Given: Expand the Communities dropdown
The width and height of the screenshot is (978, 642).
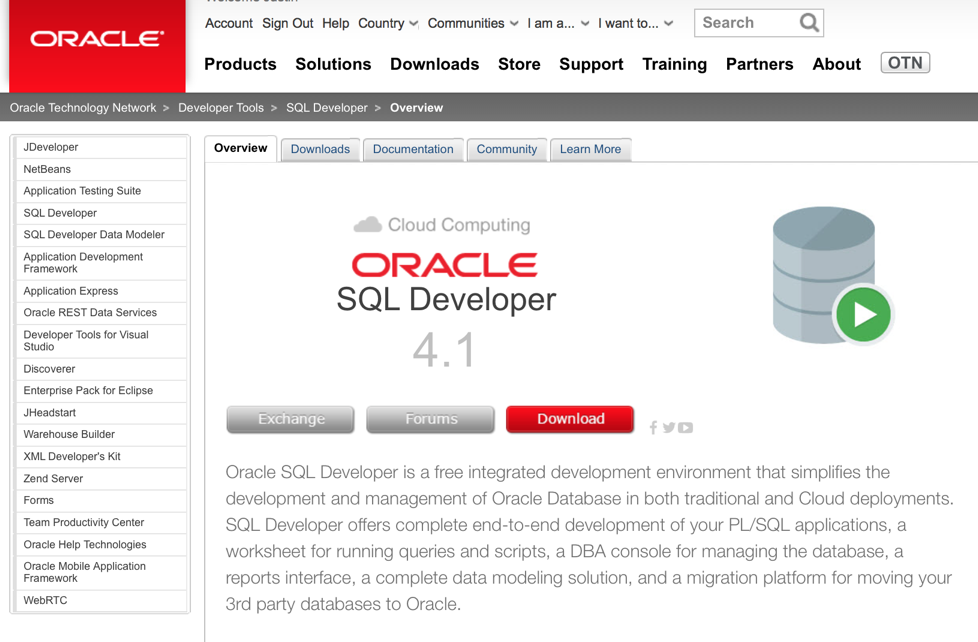Looking at the screenshot, I should (473, 24).
